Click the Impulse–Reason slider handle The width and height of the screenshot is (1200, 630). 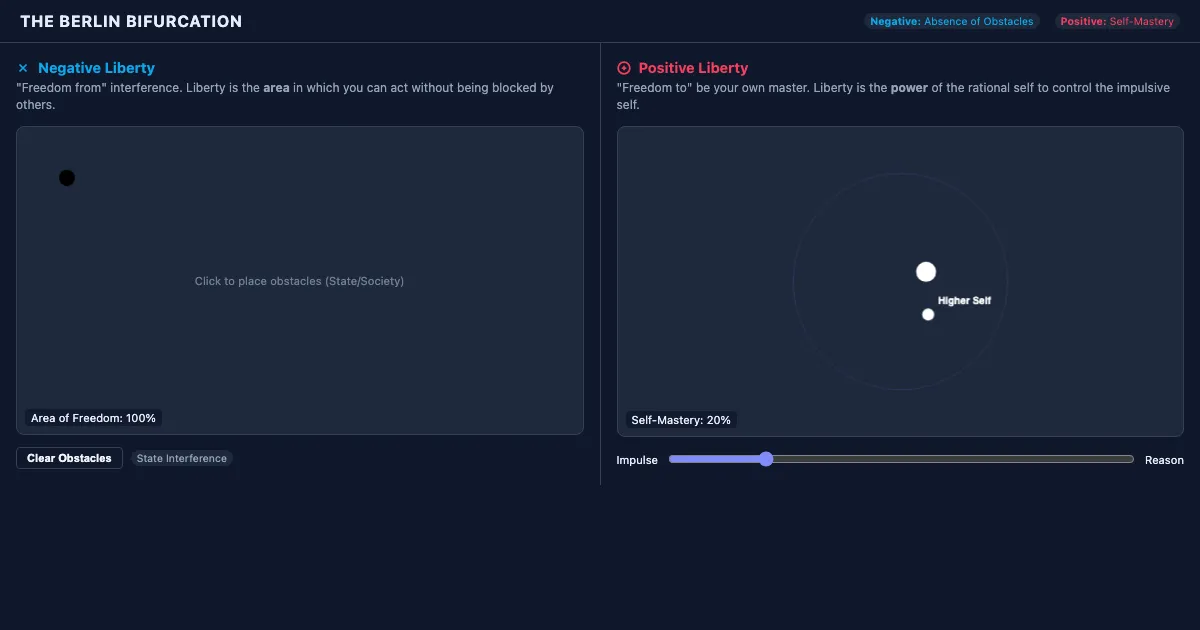pos(766,459)
